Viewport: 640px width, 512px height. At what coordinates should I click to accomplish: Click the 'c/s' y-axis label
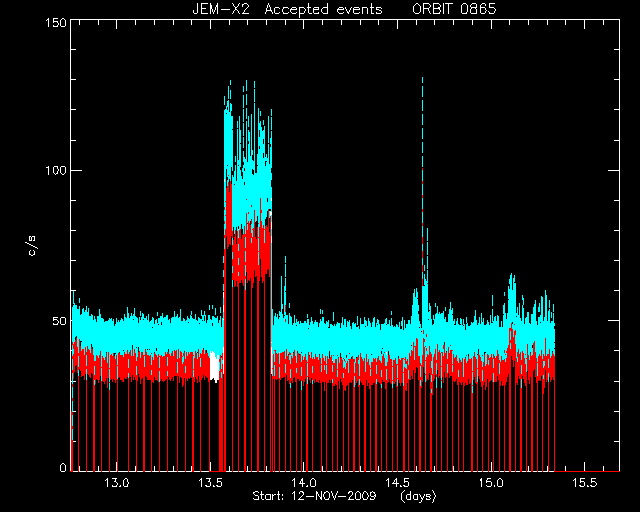point(32,246)
